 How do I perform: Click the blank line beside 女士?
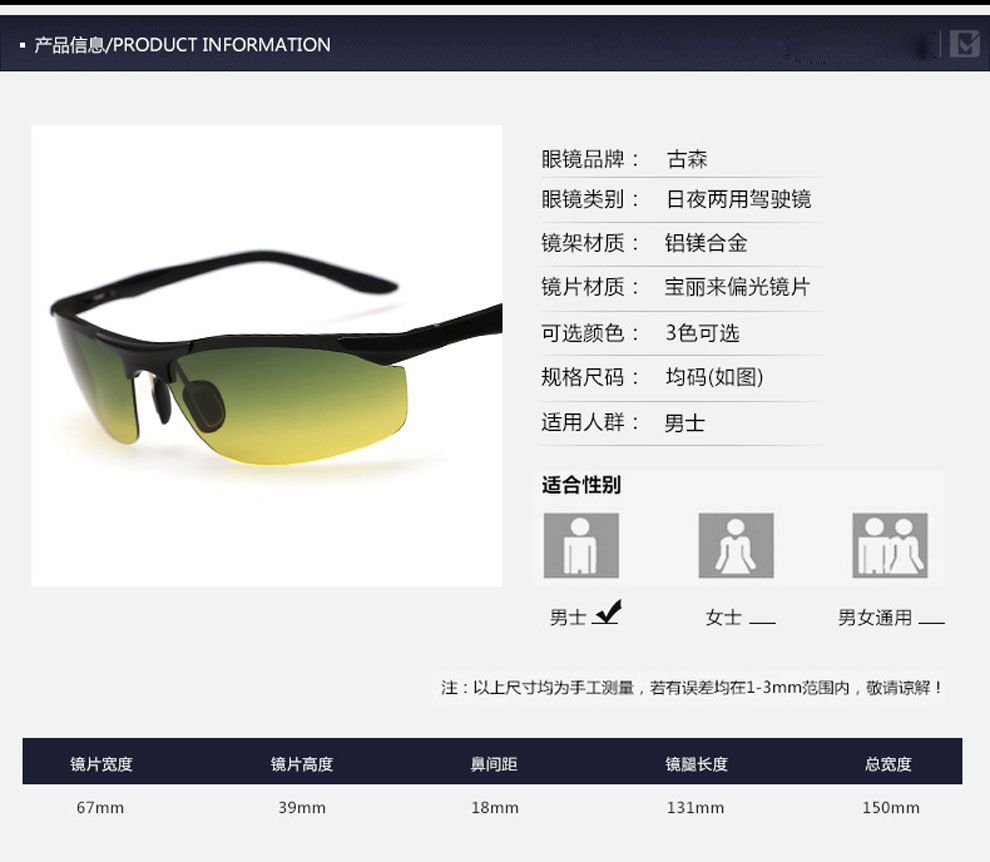(762, 623)
